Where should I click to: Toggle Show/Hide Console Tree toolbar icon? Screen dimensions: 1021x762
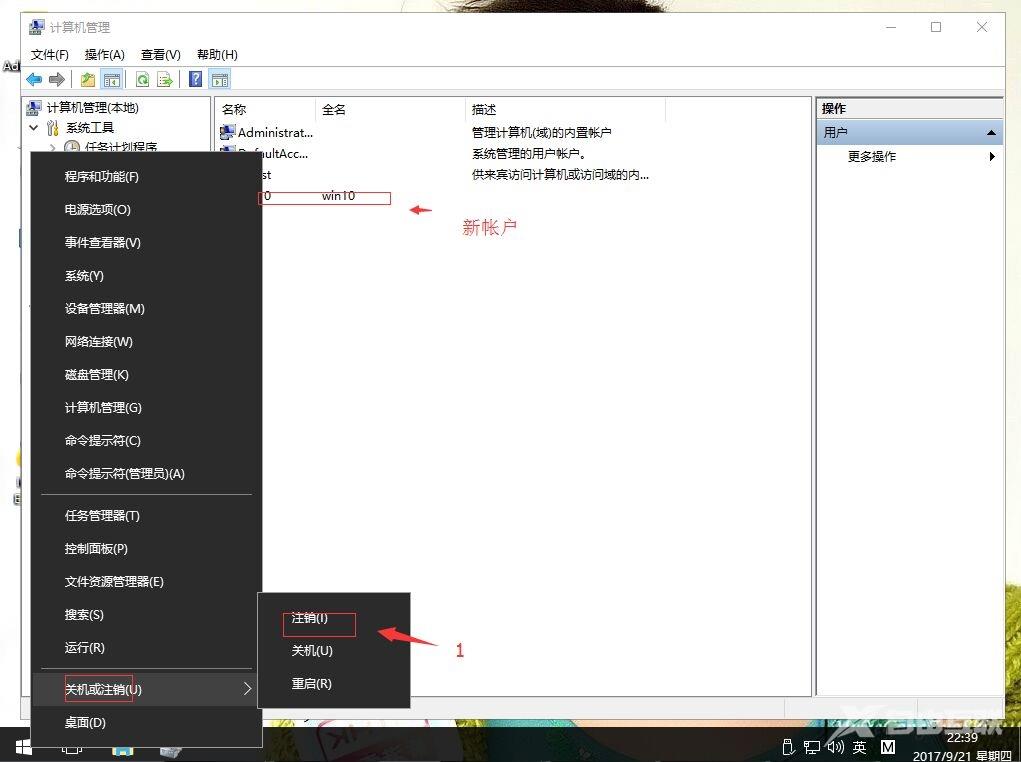[x=112, y=80]
